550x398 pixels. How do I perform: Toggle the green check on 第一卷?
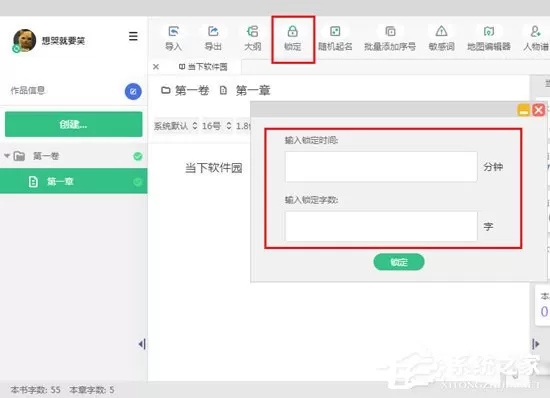coord(138,156)
